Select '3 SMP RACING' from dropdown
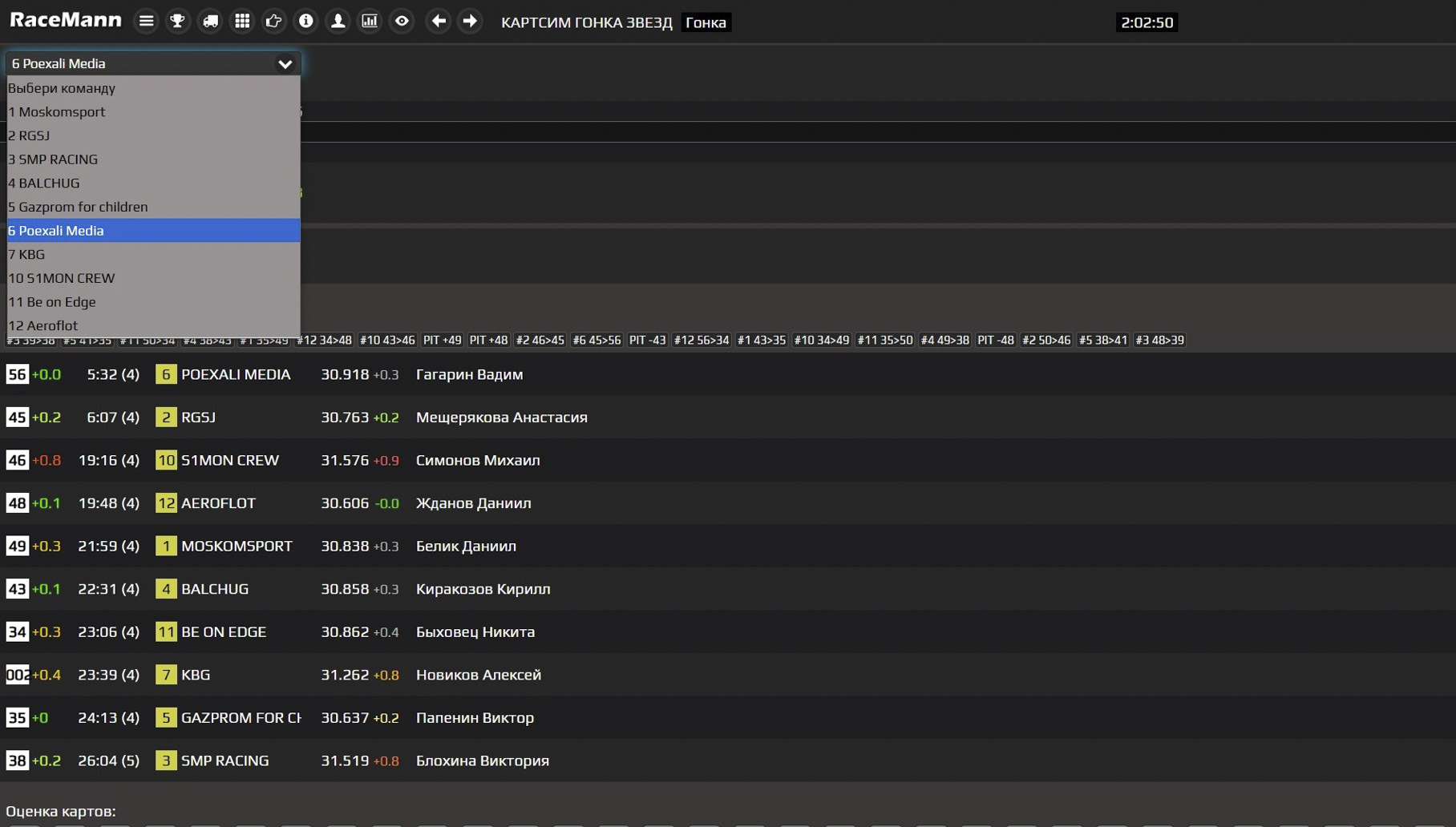 (x=53, y=159)
